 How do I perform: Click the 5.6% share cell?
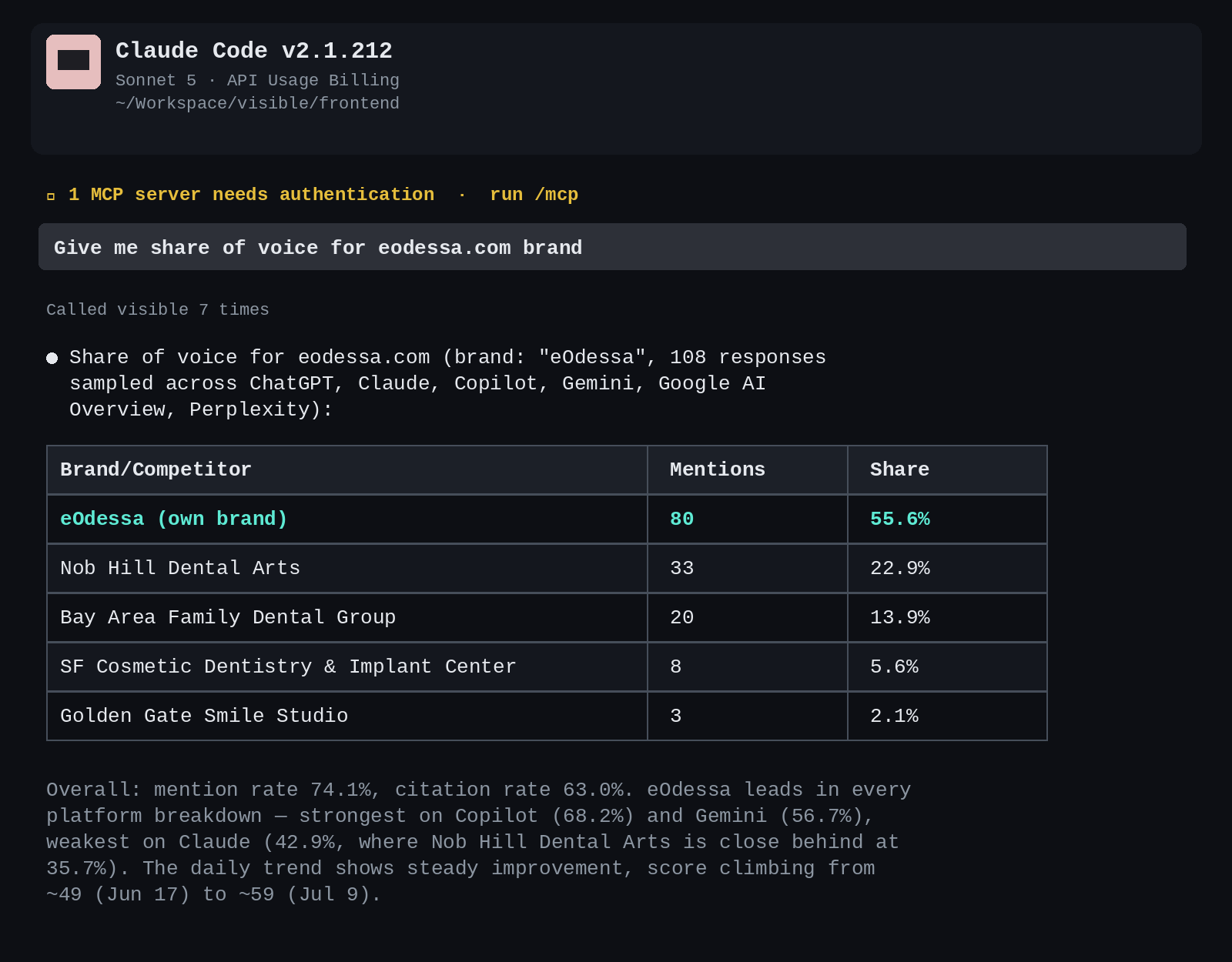click(947, 666)
